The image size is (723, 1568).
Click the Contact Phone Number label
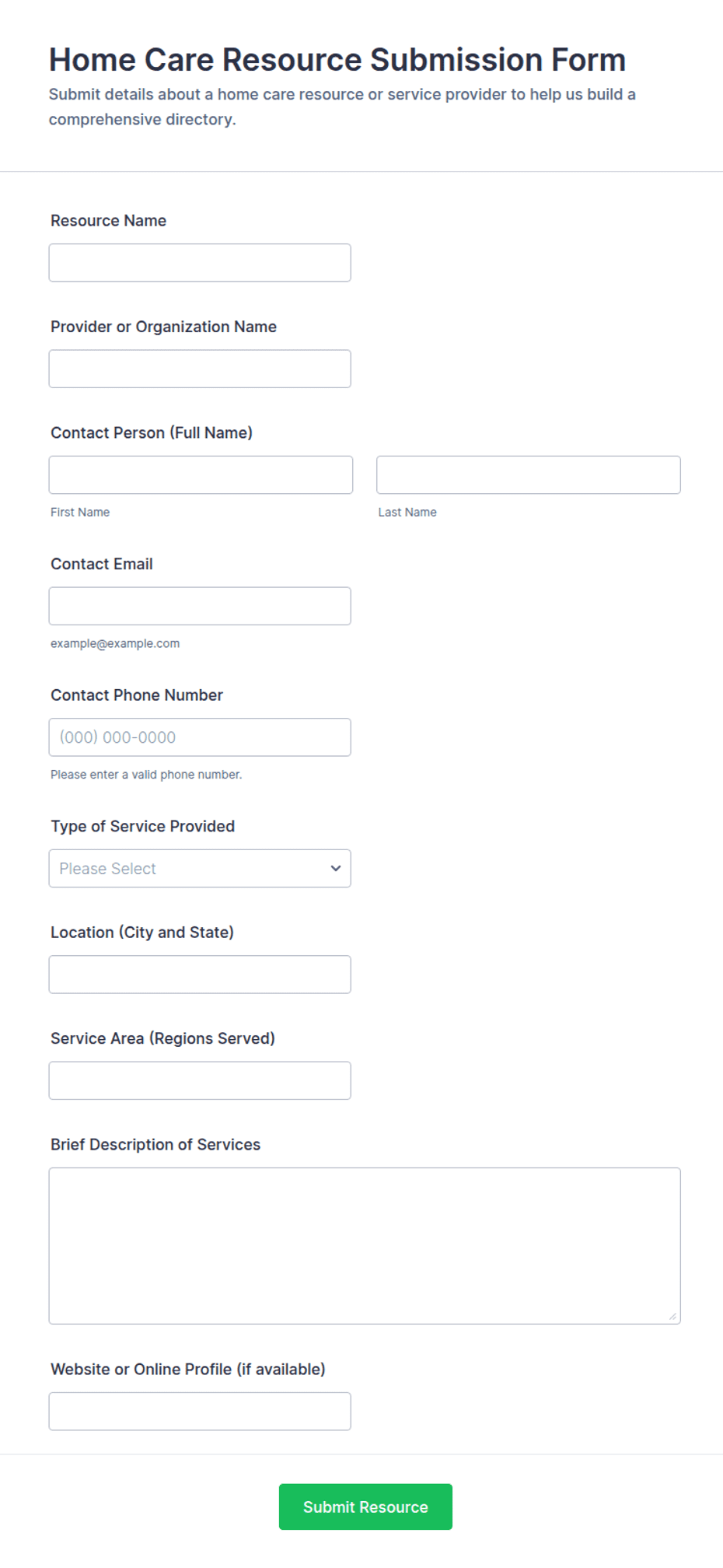point(137,695)
